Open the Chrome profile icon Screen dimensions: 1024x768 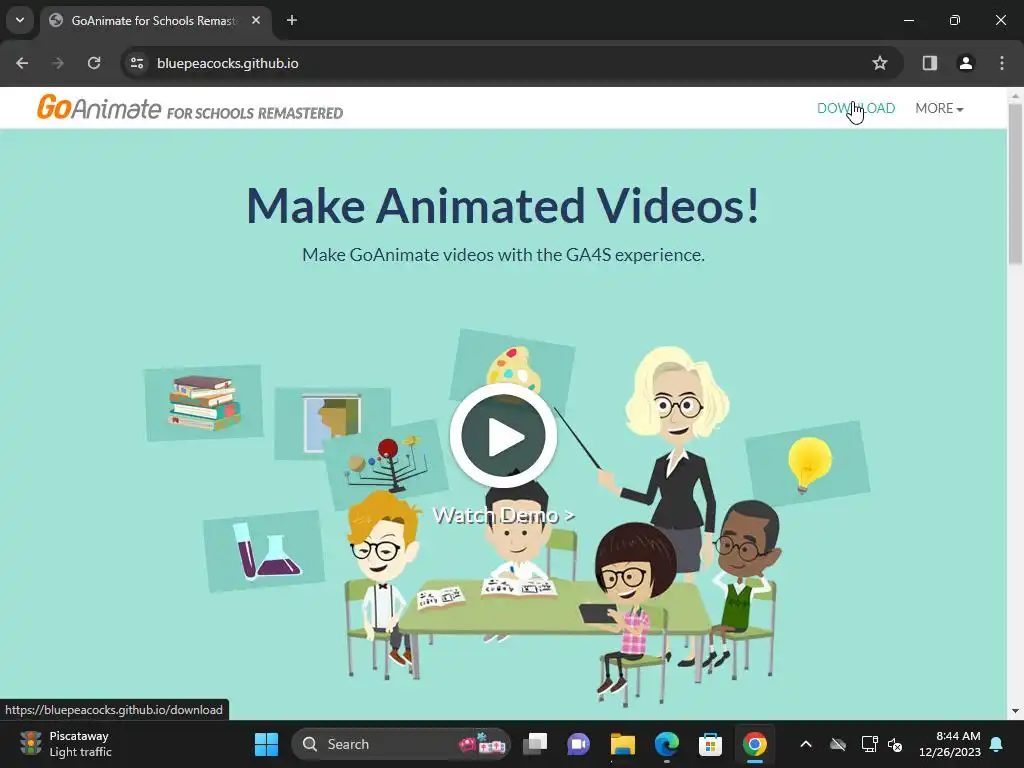[x=965, y=63]
